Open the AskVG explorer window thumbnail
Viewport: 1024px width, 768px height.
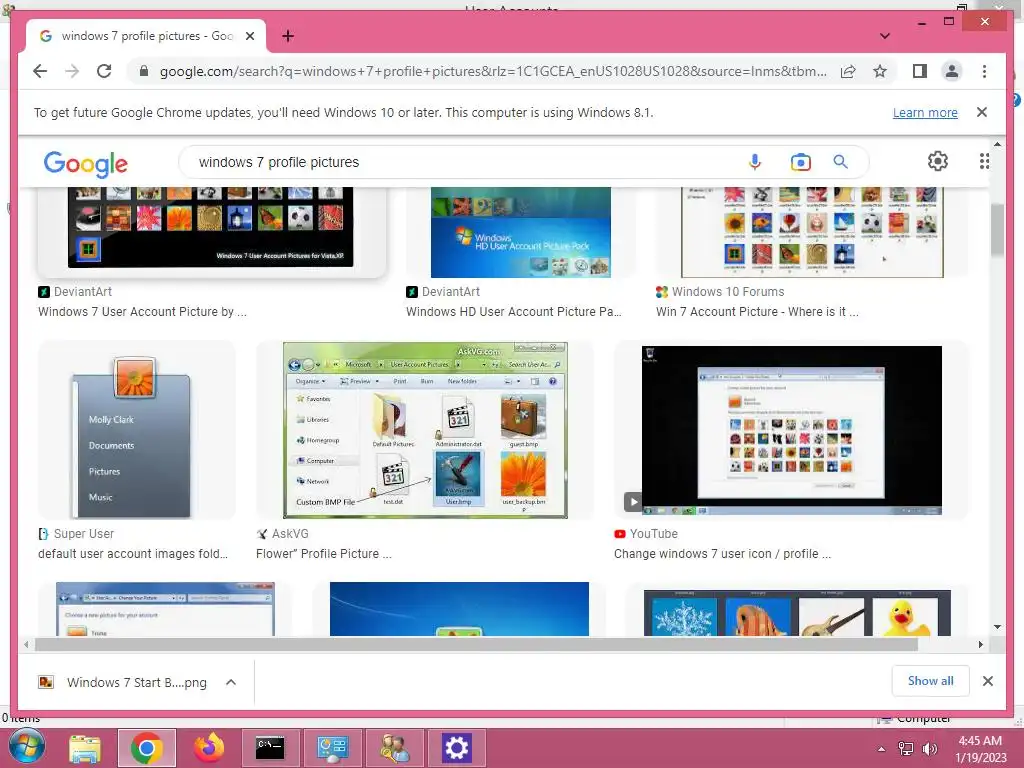click(x=425, y=430)
